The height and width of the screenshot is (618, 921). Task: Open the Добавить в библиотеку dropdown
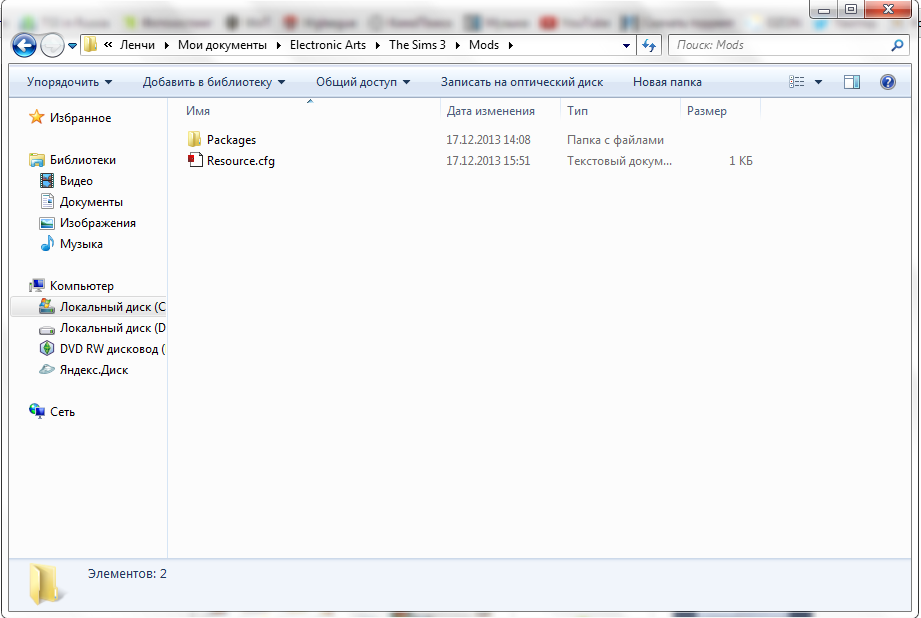tap(213, 82)
